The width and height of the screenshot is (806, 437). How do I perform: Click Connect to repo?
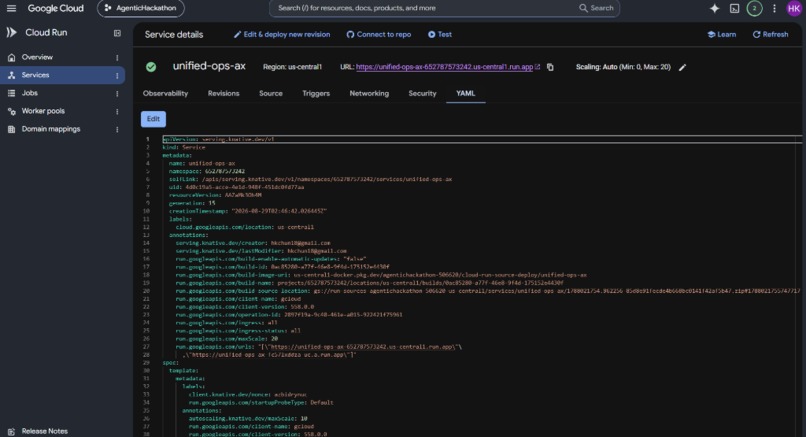(379, 34)
